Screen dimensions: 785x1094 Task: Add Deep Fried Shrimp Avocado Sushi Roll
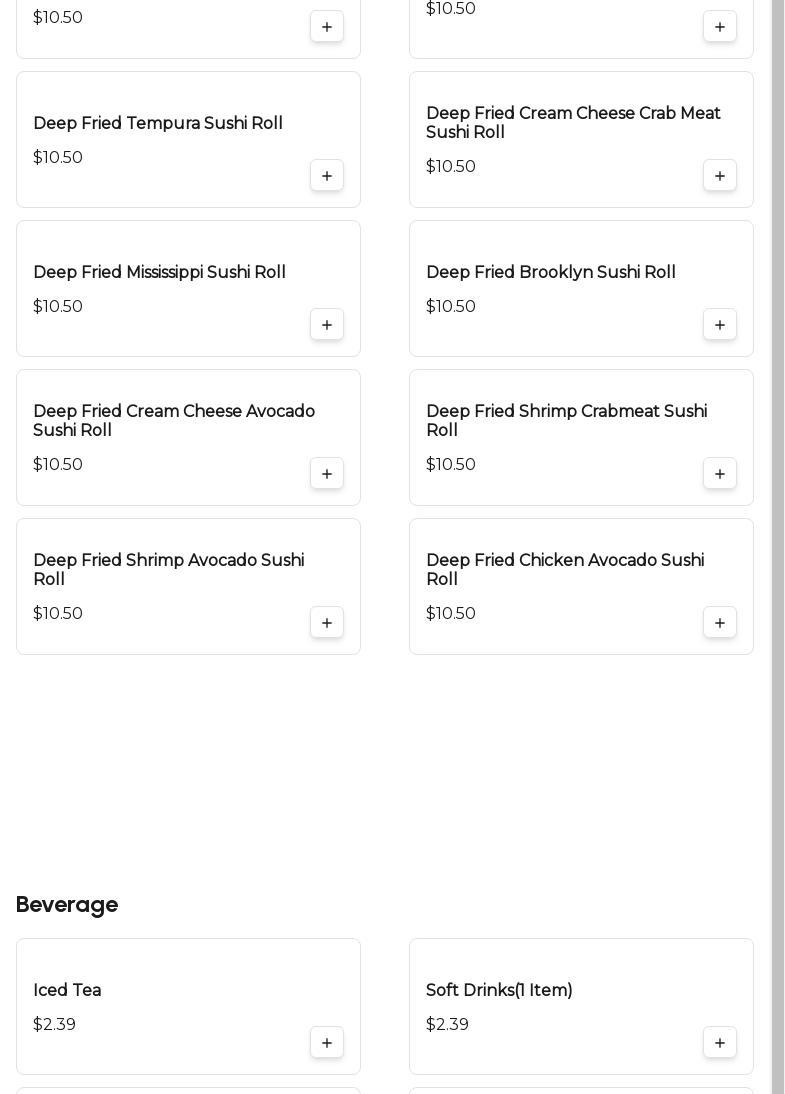tap(327, 623)
